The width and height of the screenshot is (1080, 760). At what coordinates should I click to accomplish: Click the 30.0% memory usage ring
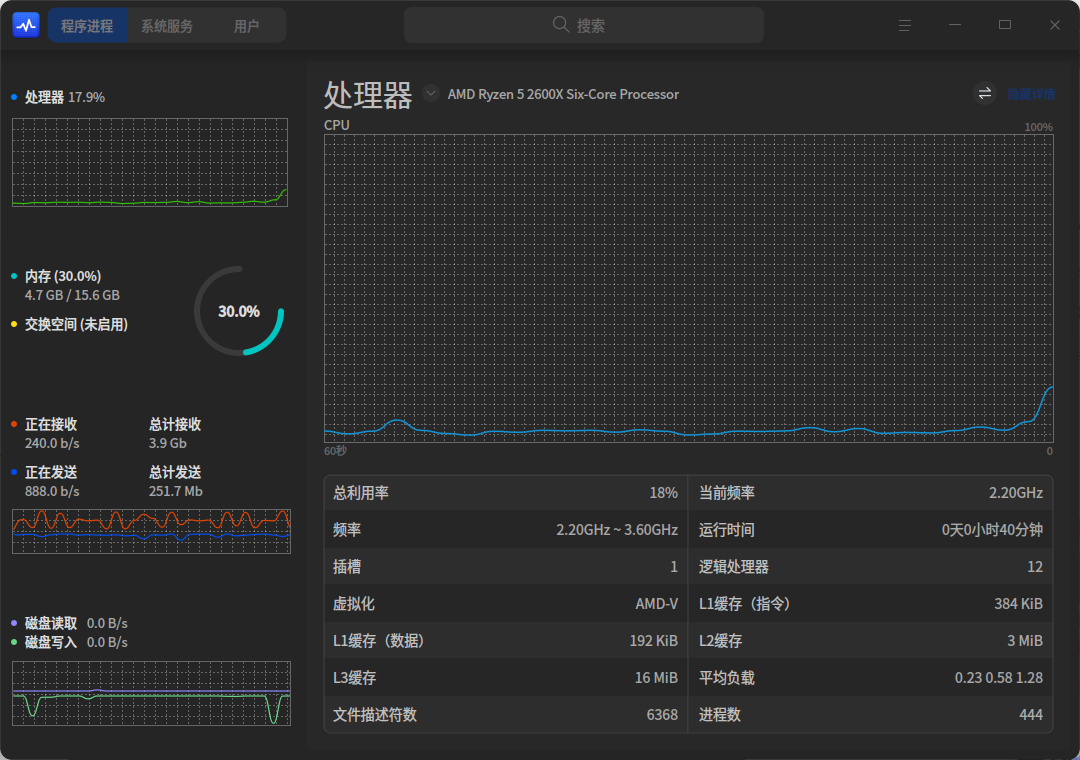coord(239,311)
